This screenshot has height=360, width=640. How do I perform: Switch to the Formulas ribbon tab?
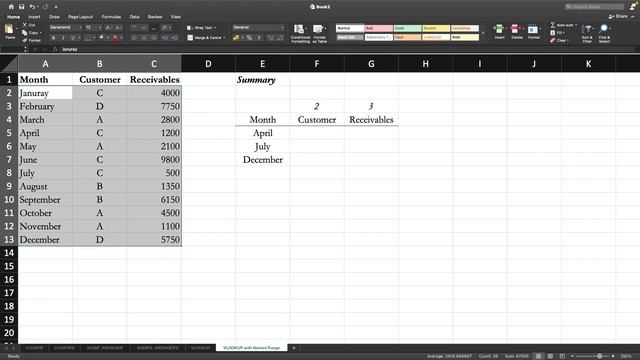point(111,17)
